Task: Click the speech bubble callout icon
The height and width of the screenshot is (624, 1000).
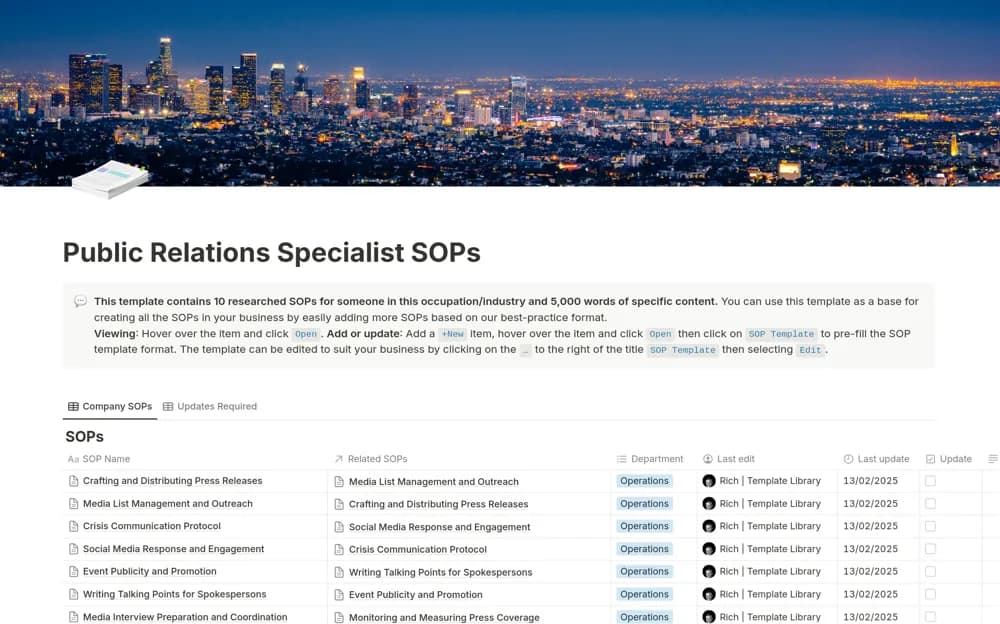Action: click(x=80, y=301)
